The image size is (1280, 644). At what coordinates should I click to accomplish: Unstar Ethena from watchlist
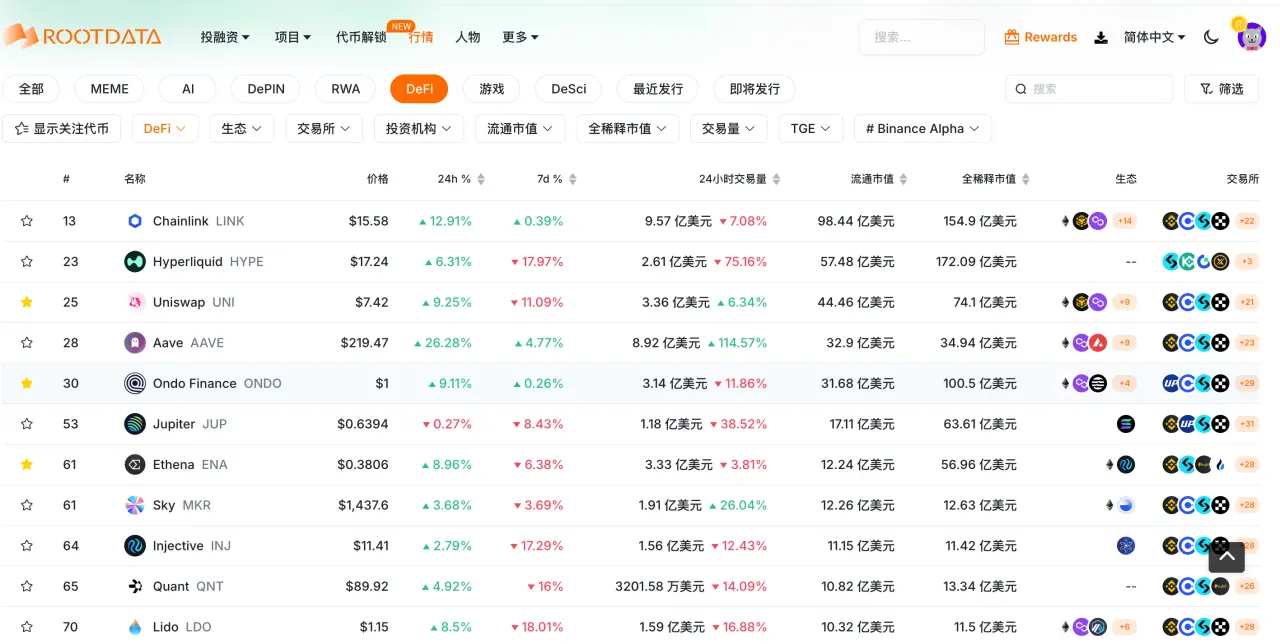tap(27, 464)
